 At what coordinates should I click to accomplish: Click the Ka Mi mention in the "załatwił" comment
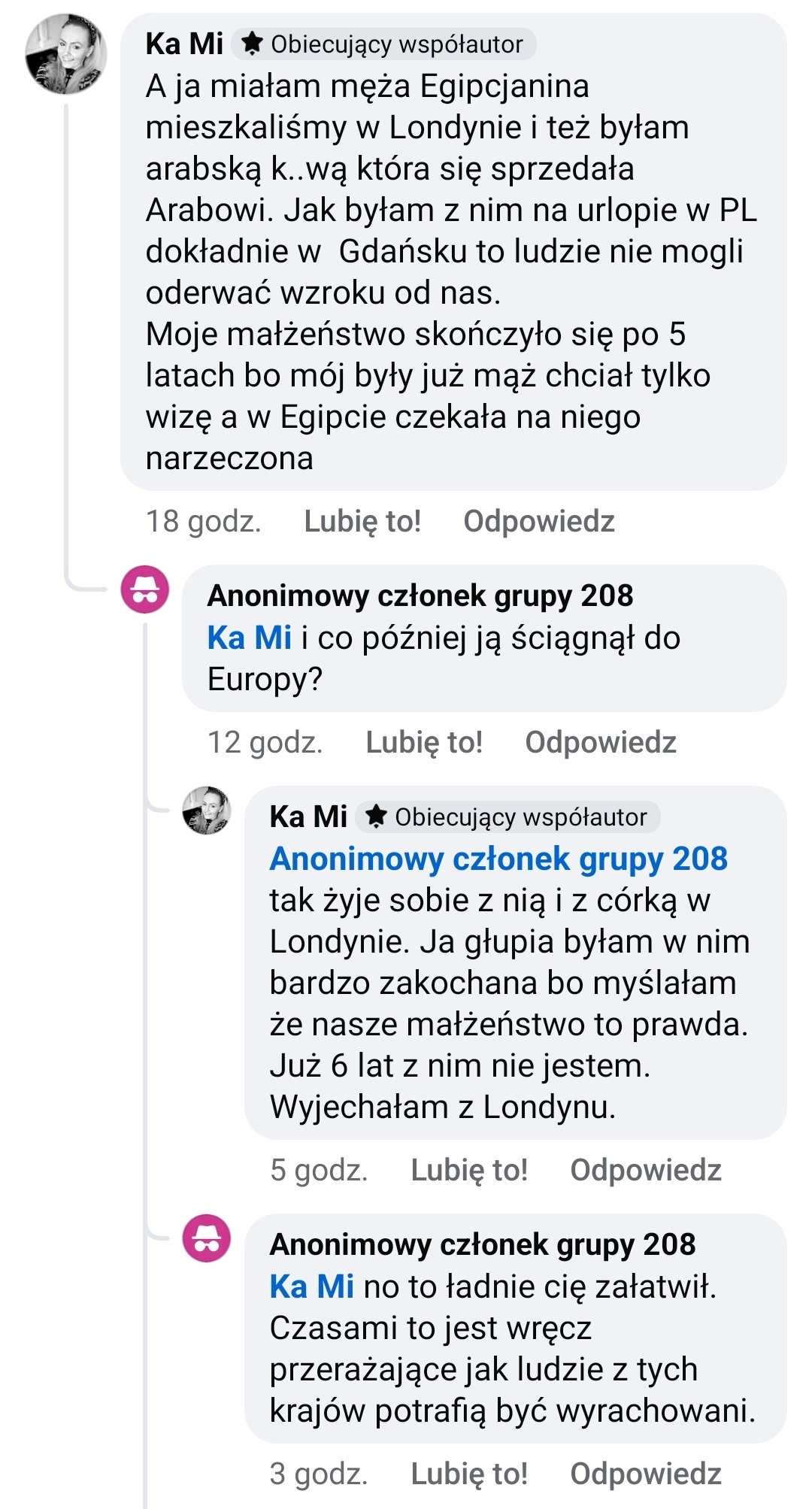pos(311,1286)
